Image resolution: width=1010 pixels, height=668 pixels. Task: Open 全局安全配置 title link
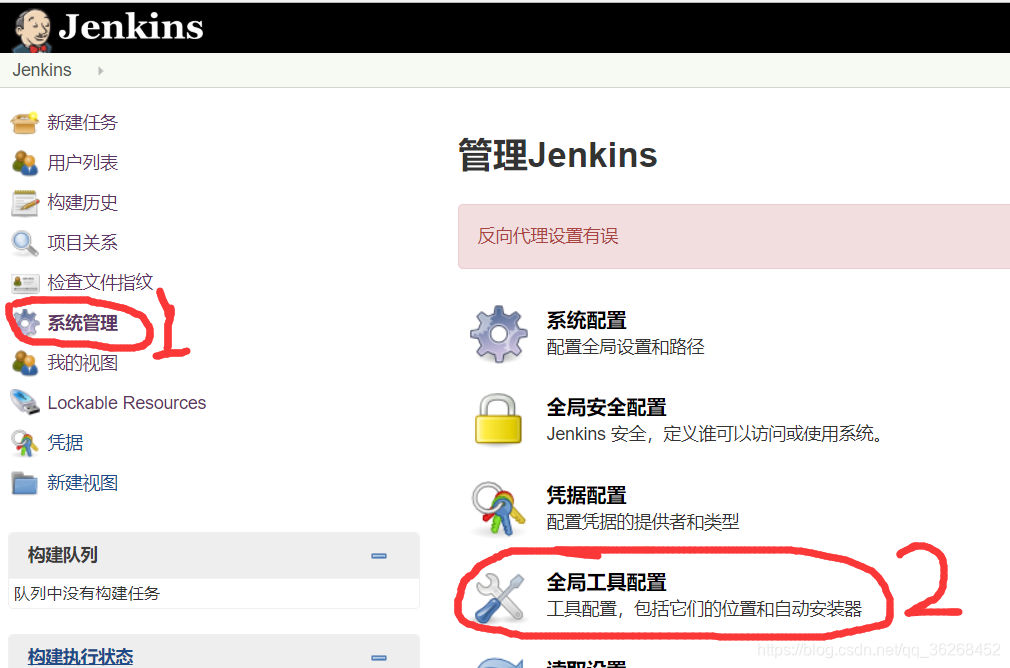606,407
